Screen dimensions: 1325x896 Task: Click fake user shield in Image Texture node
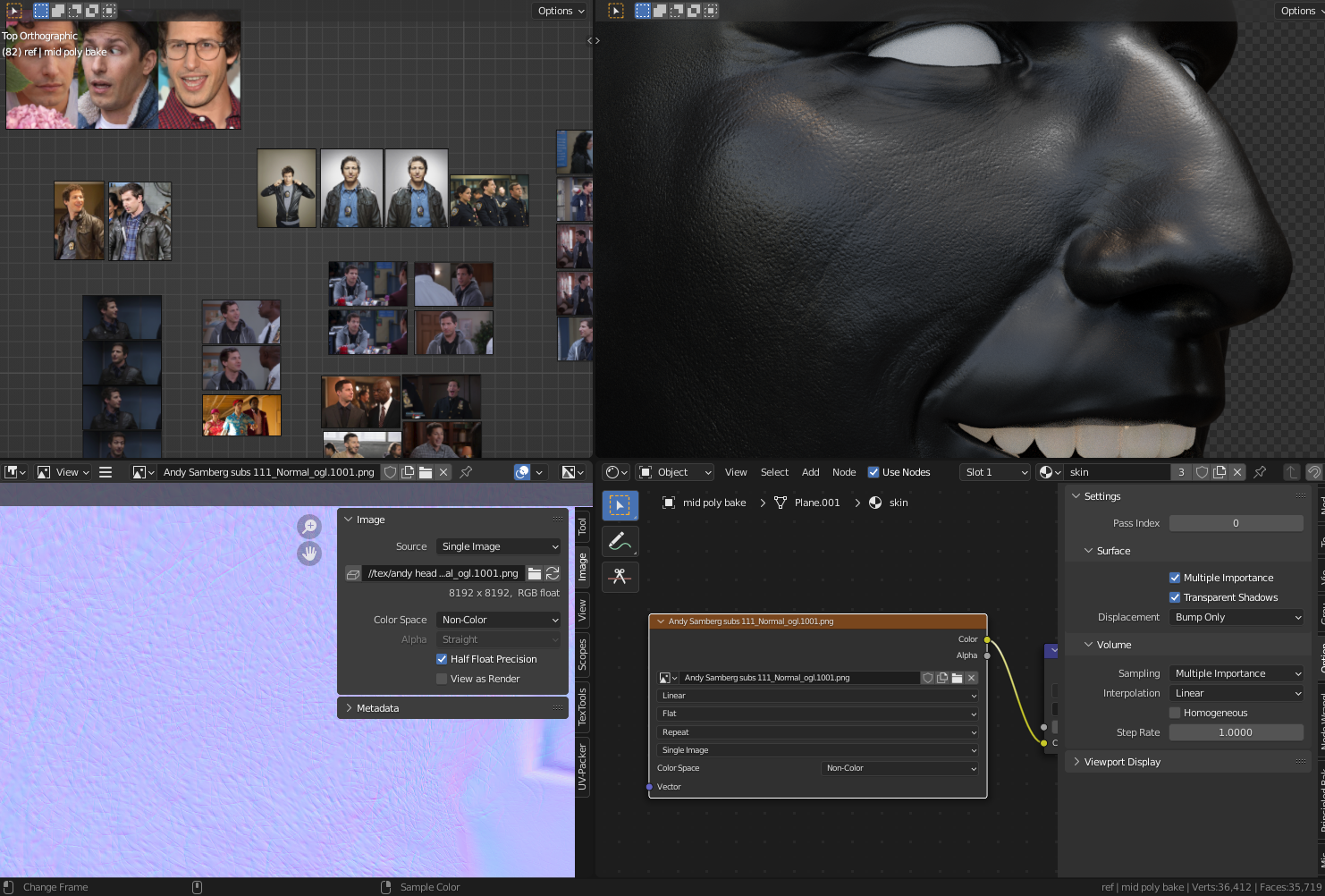tap(928, 678)
